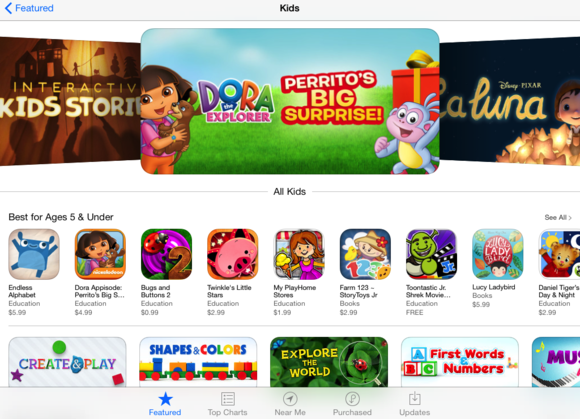
Task: Open the Endless Alphabet app icon
Action: tap(34, 254)
